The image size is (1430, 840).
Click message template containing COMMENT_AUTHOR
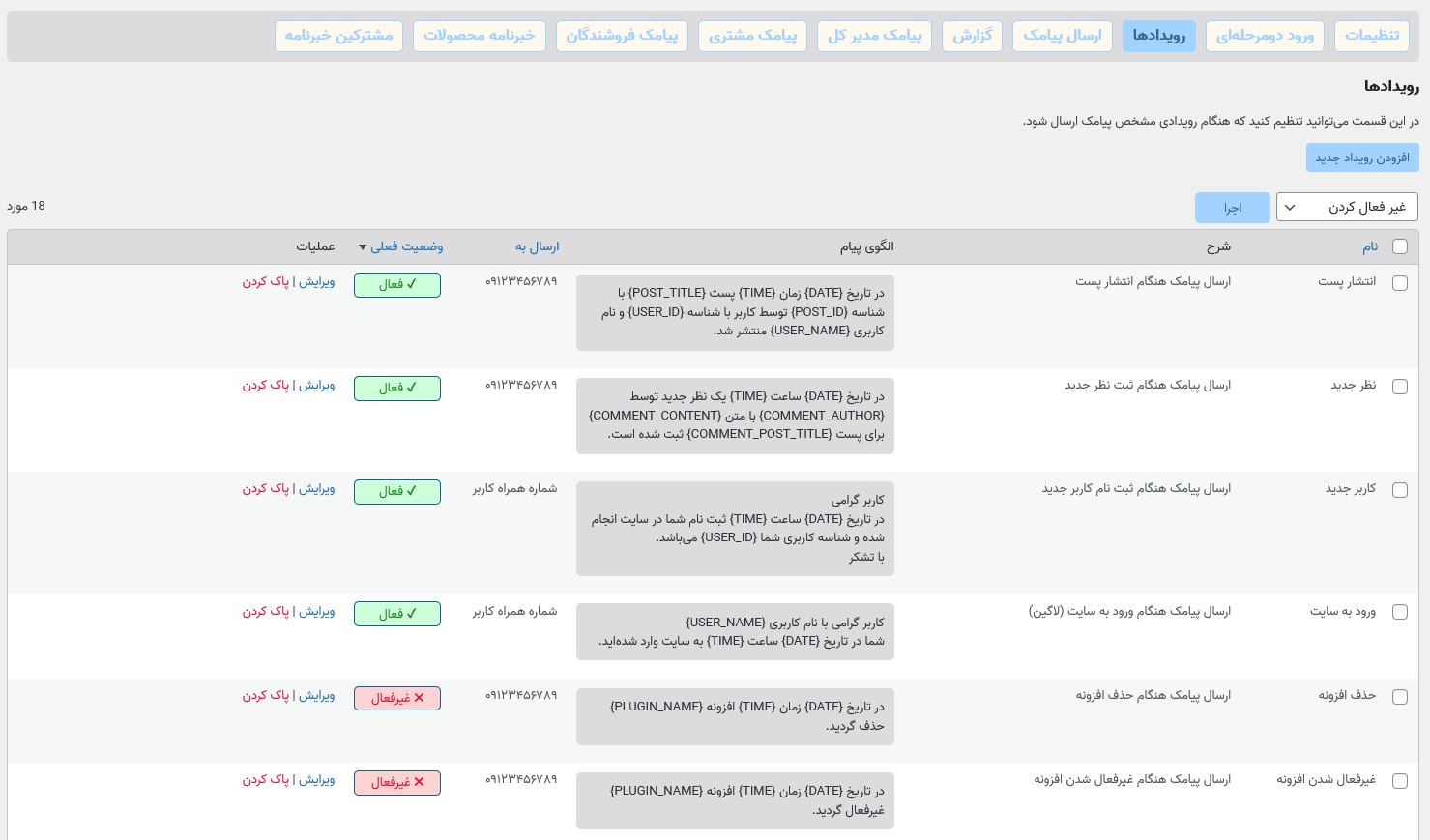[735, 416]
